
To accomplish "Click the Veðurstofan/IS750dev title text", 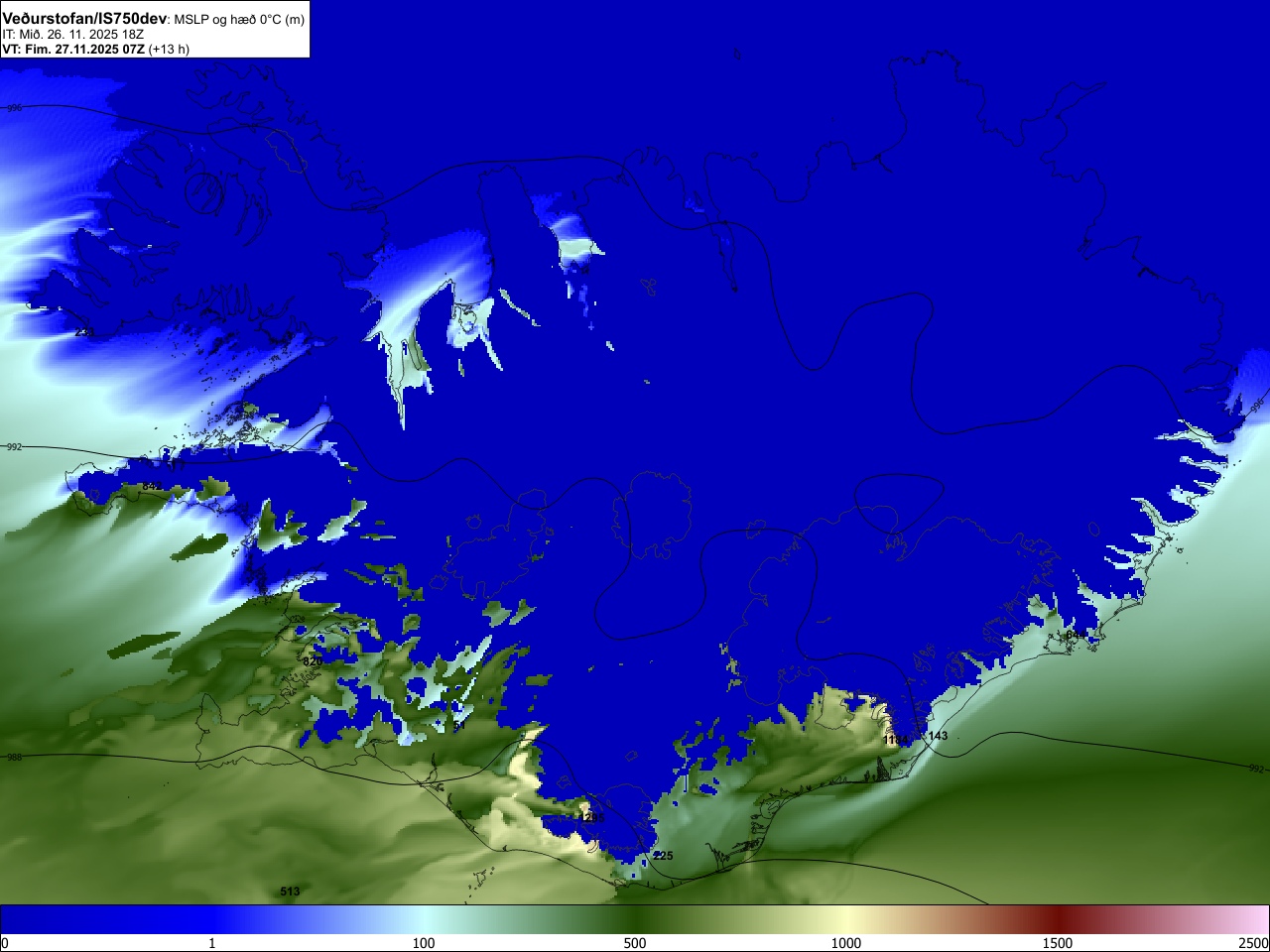I will [x=84, y=19].
